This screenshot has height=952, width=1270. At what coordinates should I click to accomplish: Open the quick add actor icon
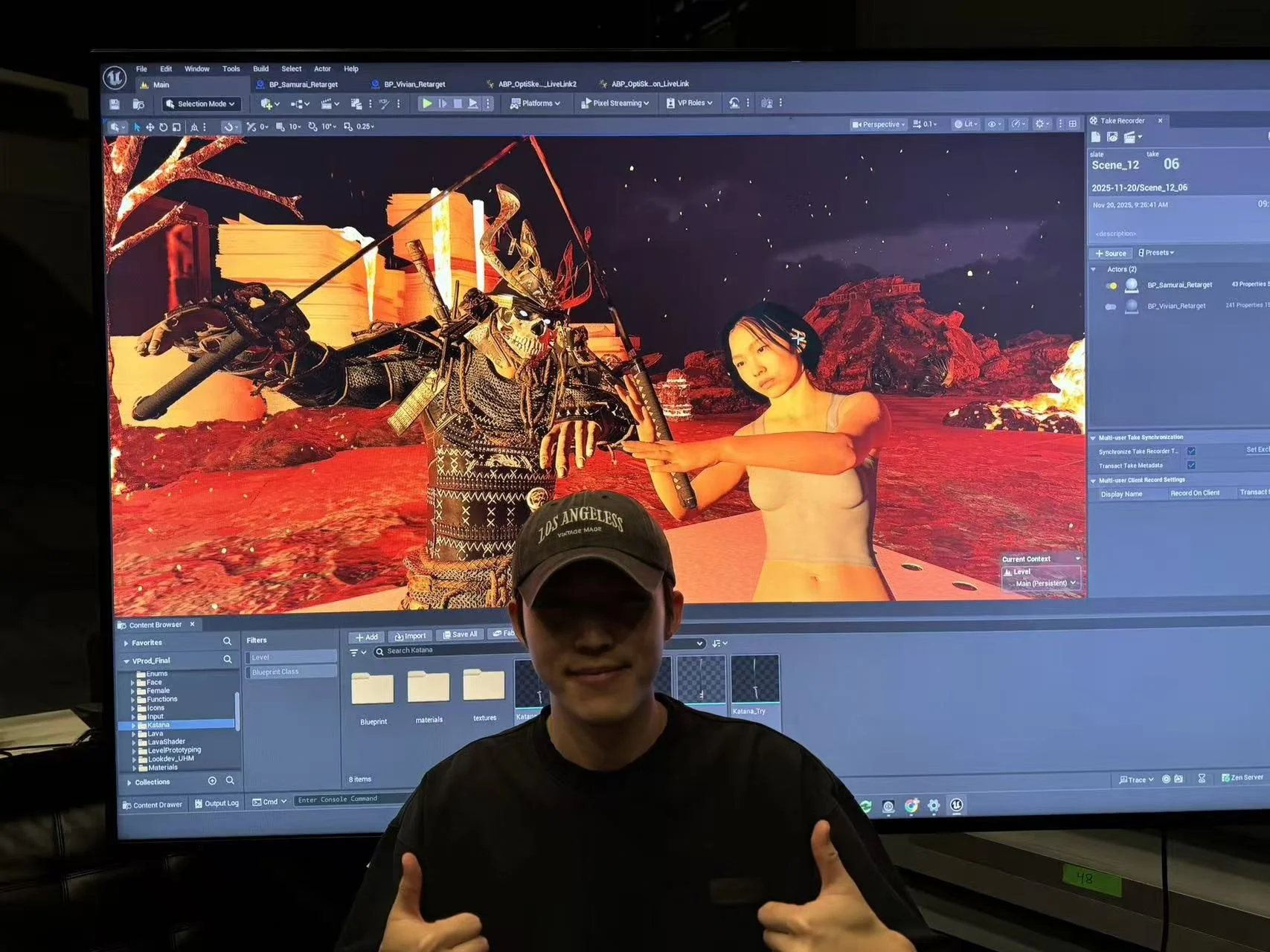point(266,104)
